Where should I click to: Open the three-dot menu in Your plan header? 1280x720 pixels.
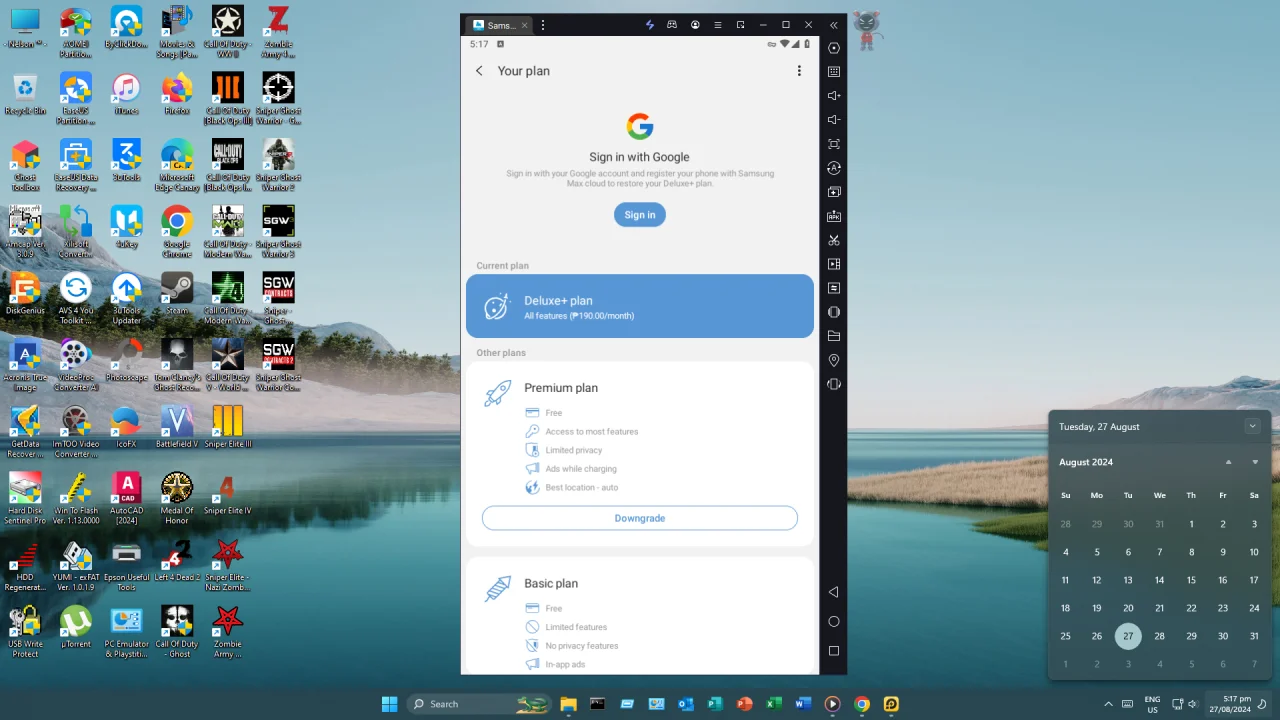(799, 71)
